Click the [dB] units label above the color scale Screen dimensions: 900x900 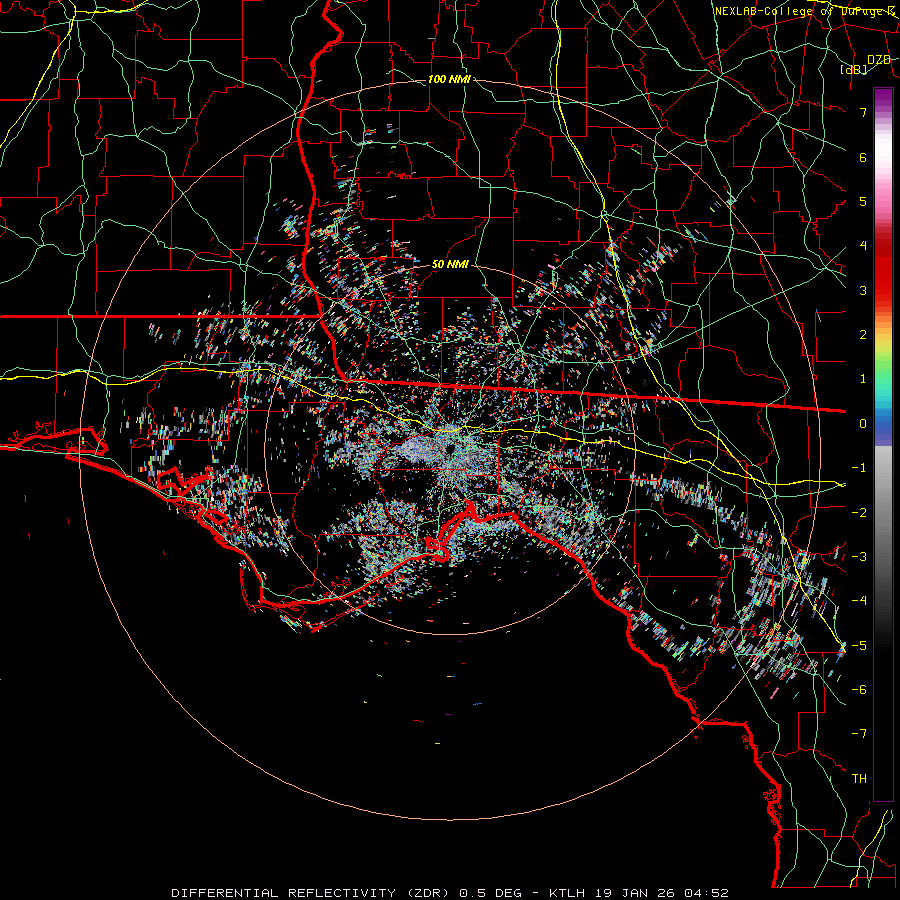click(x=854, y=69)
